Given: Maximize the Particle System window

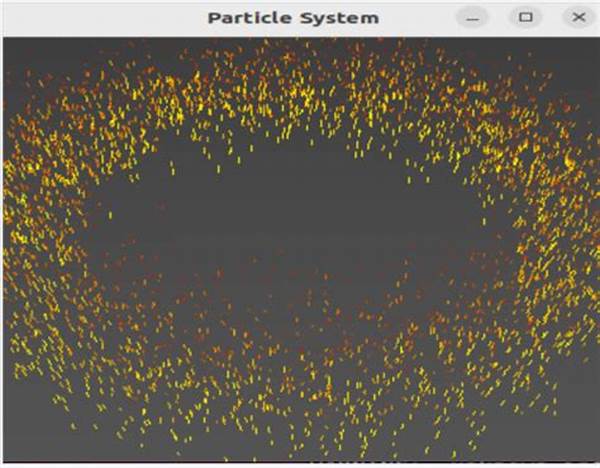Looking at the screenshot, I should tap(525, 18).
